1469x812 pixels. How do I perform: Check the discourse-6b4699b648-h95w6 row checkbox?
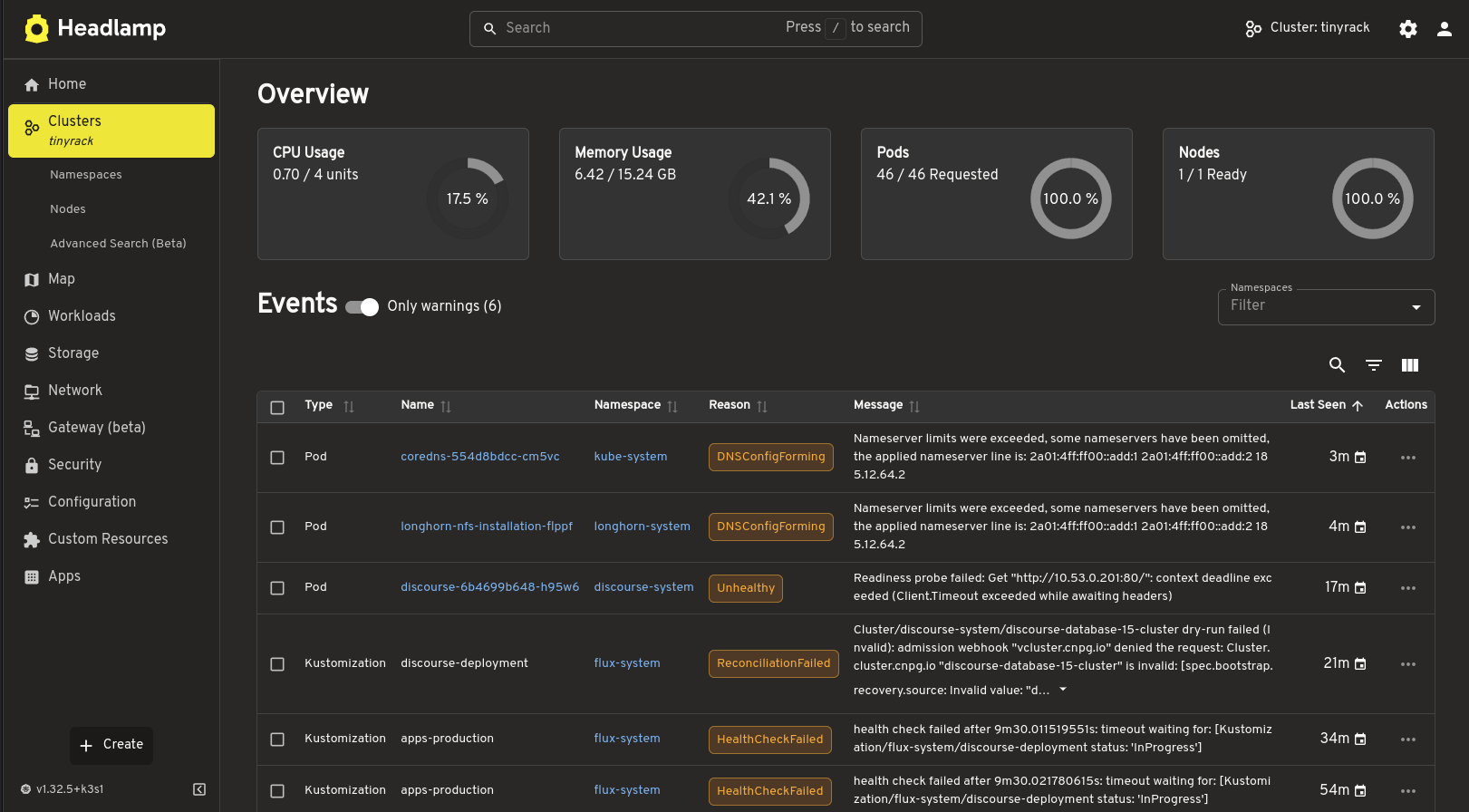[x=277, y=588]
